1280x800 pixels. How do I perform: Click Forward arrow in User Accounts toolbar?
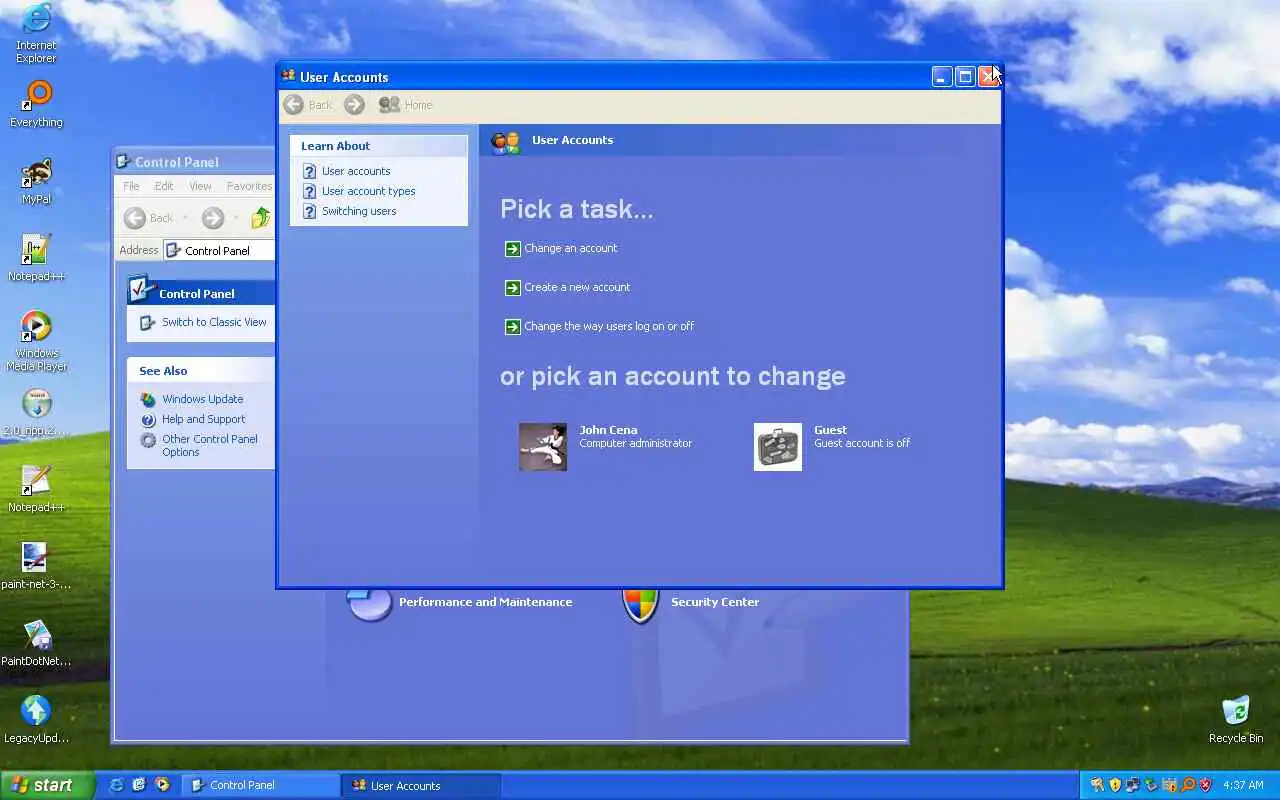tap(354, 105)
